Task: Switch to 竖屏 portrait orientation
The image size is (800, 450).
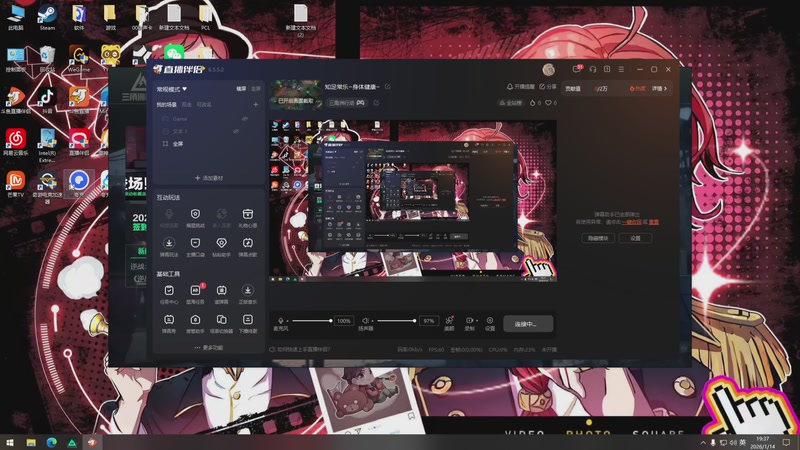Action: (x=256, y=89)
